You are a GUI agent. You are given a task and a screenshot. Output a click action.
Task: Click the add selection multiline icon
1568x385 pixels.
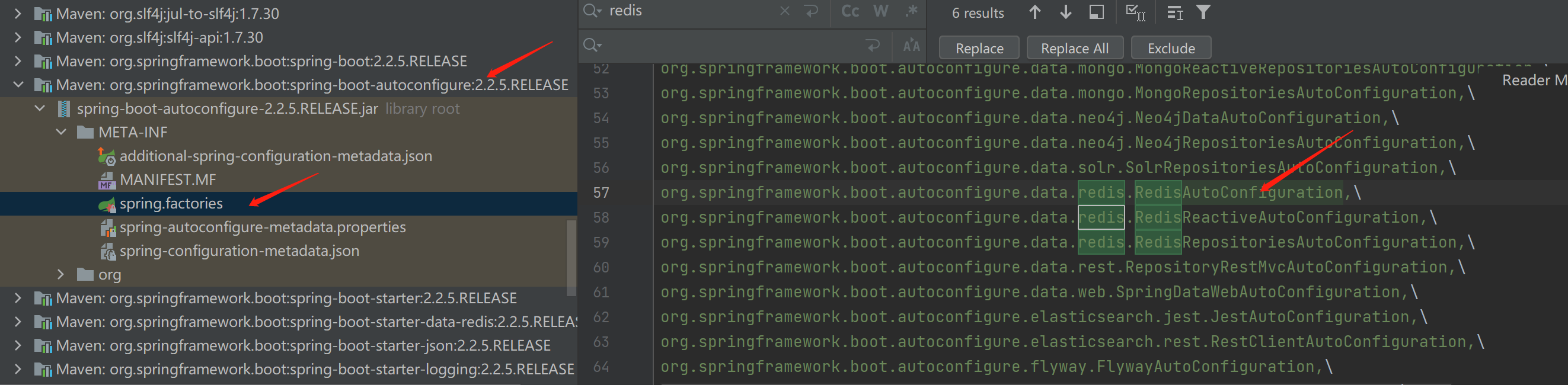pos(1174,12)
